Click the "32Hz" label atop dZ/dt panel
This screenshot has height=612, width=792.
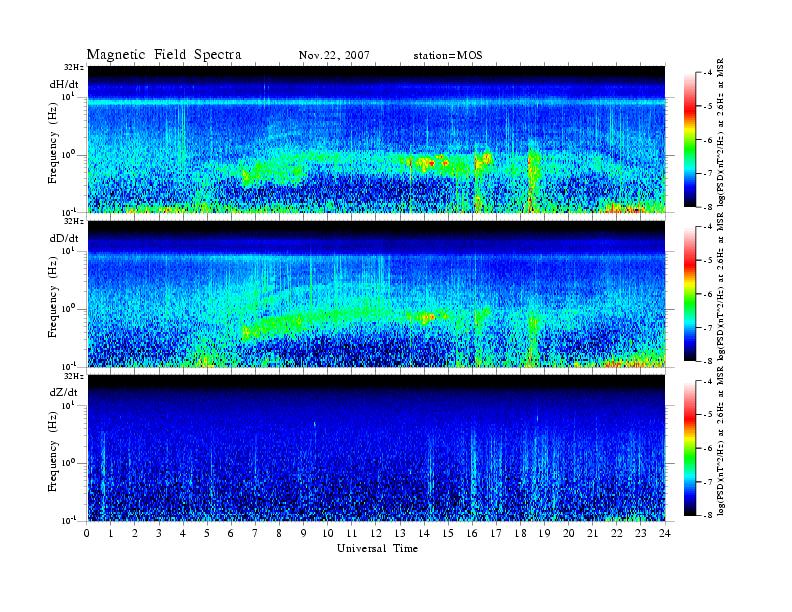[74, 376]
